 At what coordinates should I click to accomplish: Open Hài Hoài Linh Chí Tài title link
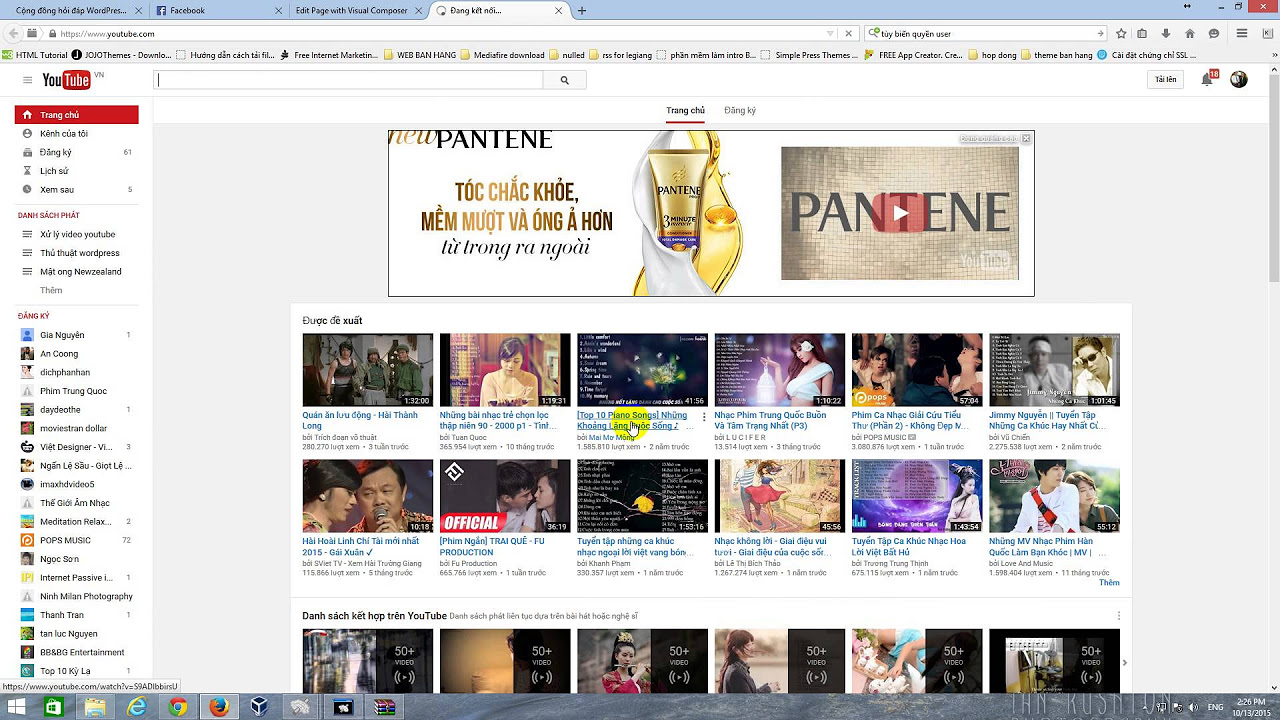(361, 546)
